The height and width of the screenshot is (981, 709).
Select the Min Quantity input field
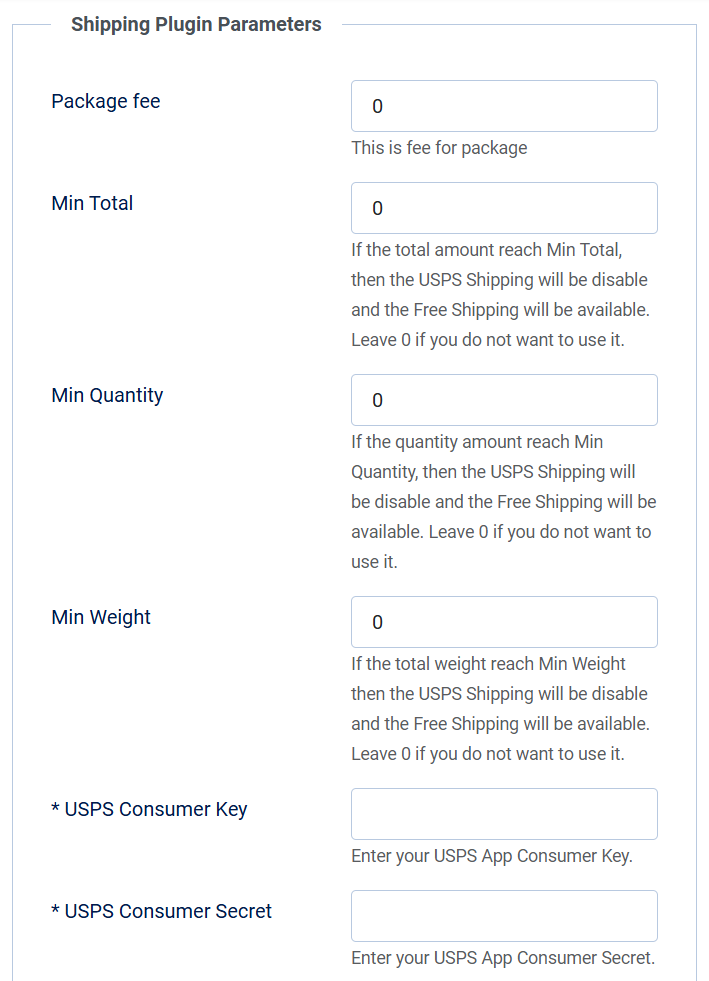click(x=504, y=400)
